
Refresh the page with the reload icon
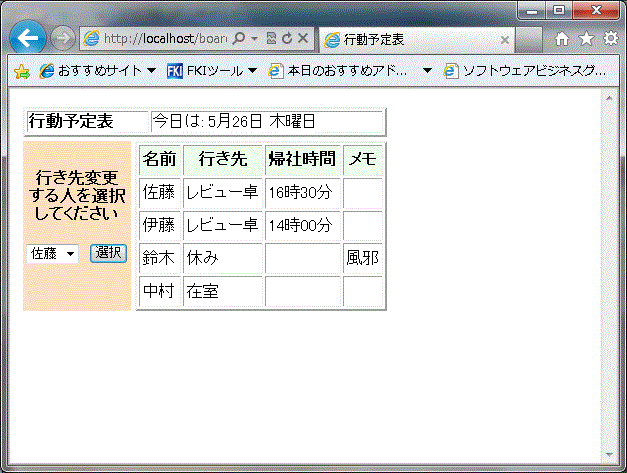[x=287, y=38]
